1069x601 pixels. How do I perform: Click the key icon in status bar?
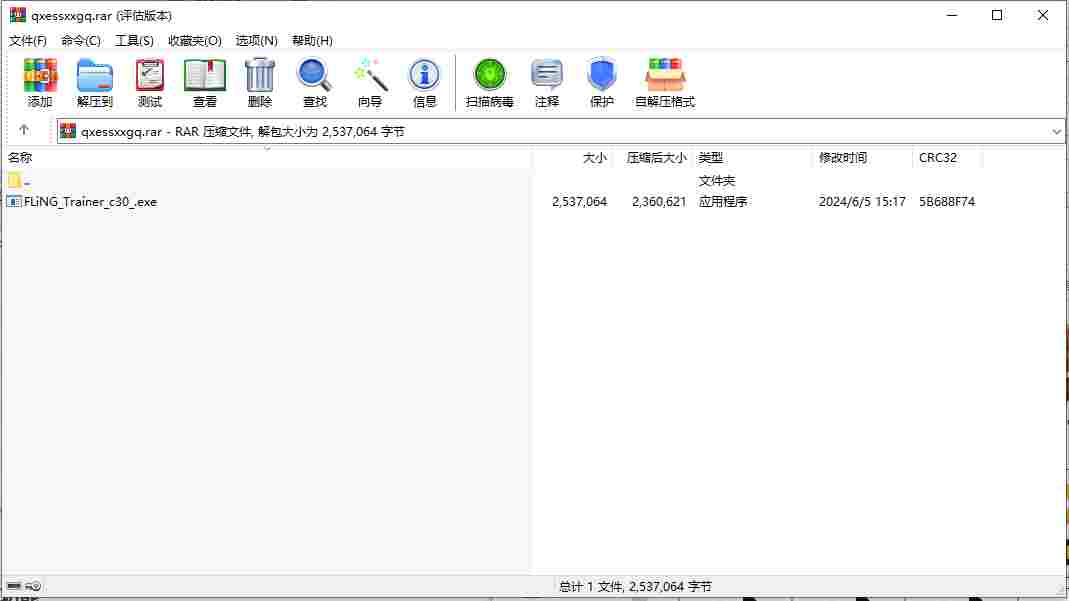[x=33, y=586]
